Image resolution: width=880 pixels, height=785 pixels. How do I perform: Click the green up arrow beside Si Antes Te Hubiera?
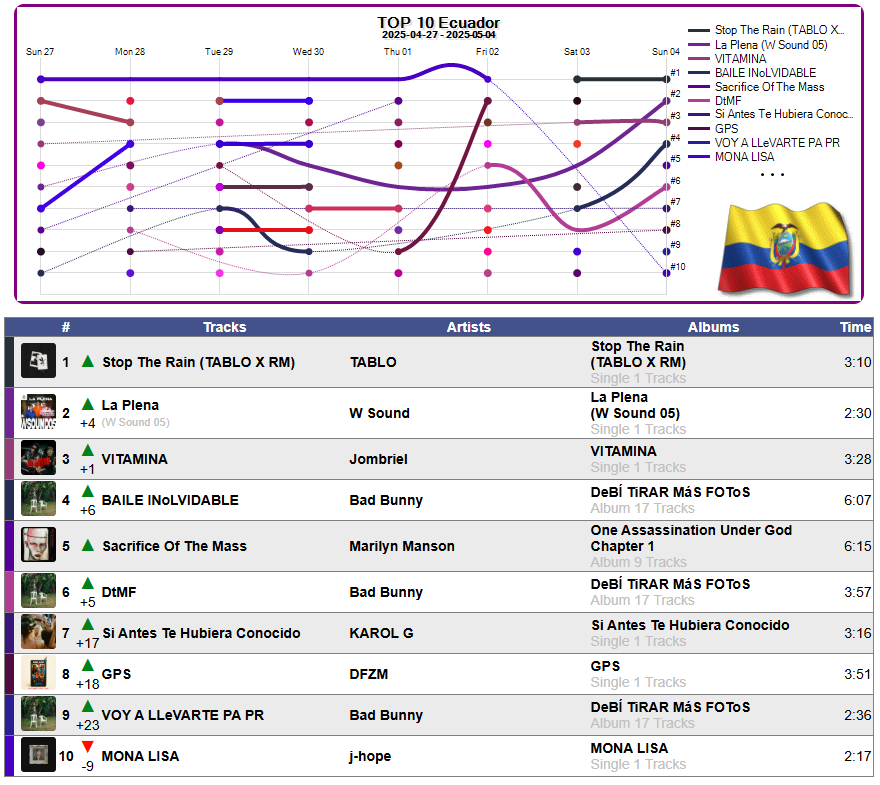coord(88,625)
